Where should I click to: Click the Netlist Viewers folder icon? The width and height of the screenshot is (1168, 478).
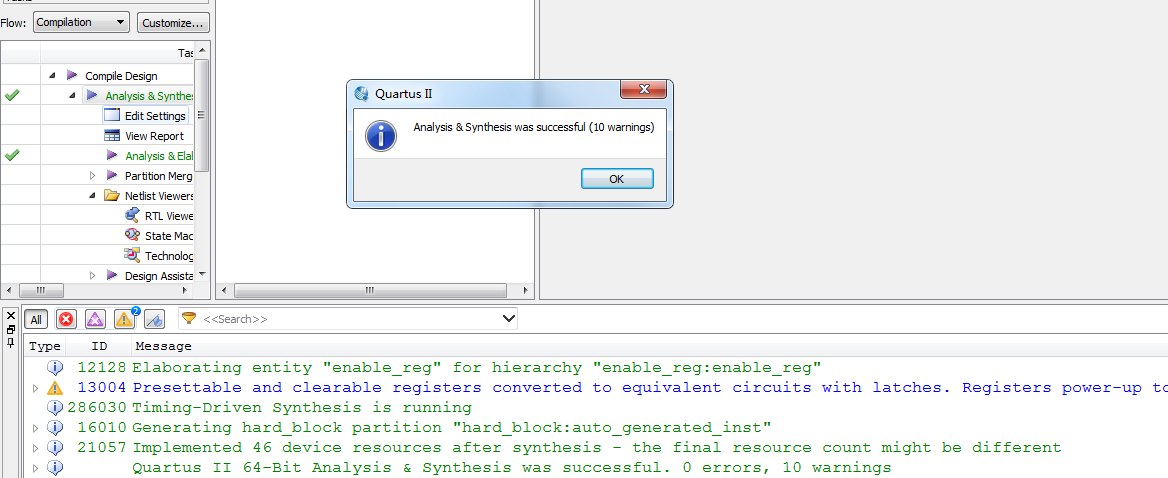[x=112, y=196]
